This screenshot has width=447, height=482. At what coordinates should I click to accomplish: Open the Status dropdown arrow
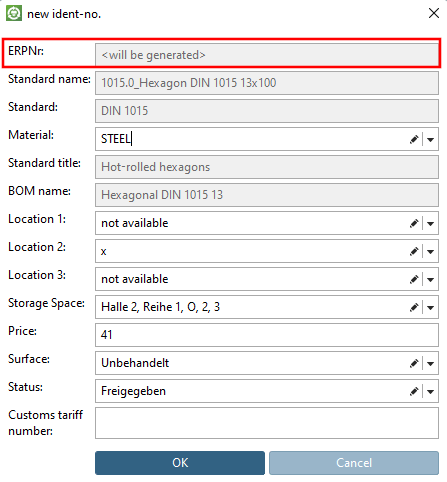pyautogui.click(x=430, y=392)
